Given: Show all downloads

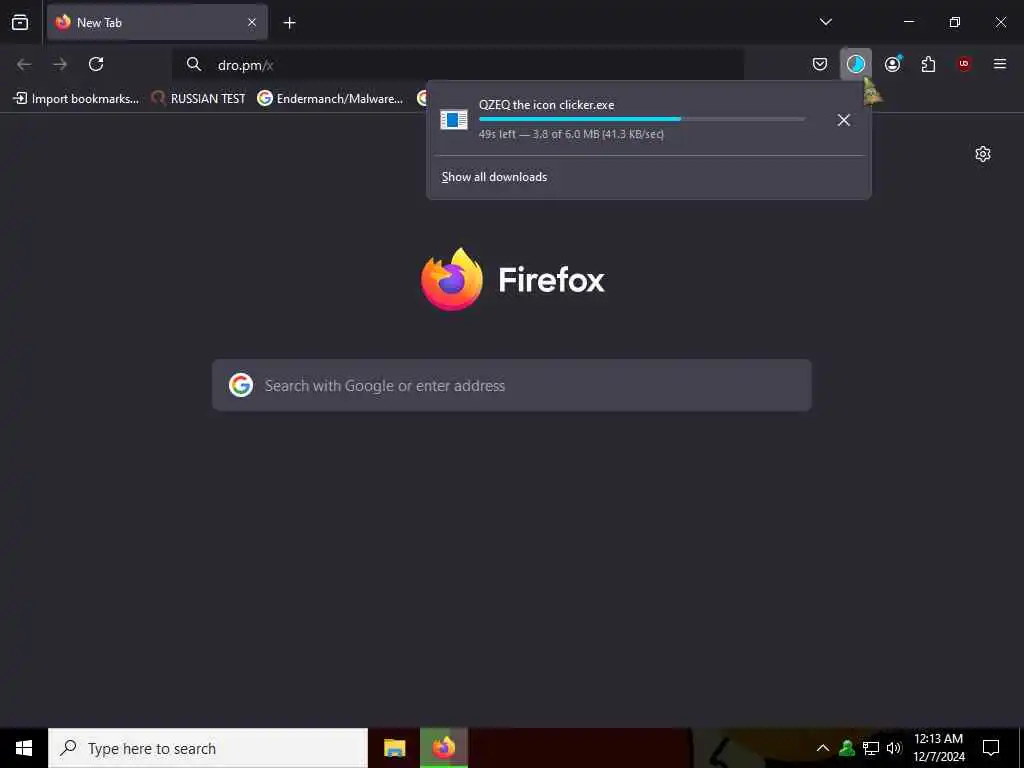Looking at the screenshot, I should click(494, 177).
